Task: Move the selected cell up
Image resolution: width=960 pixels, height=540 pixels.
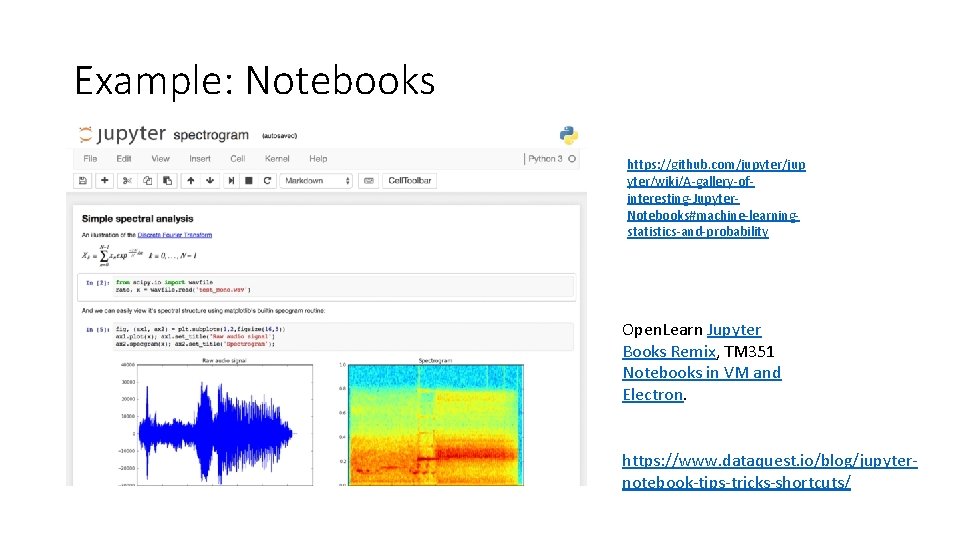Action: point(190,181)
